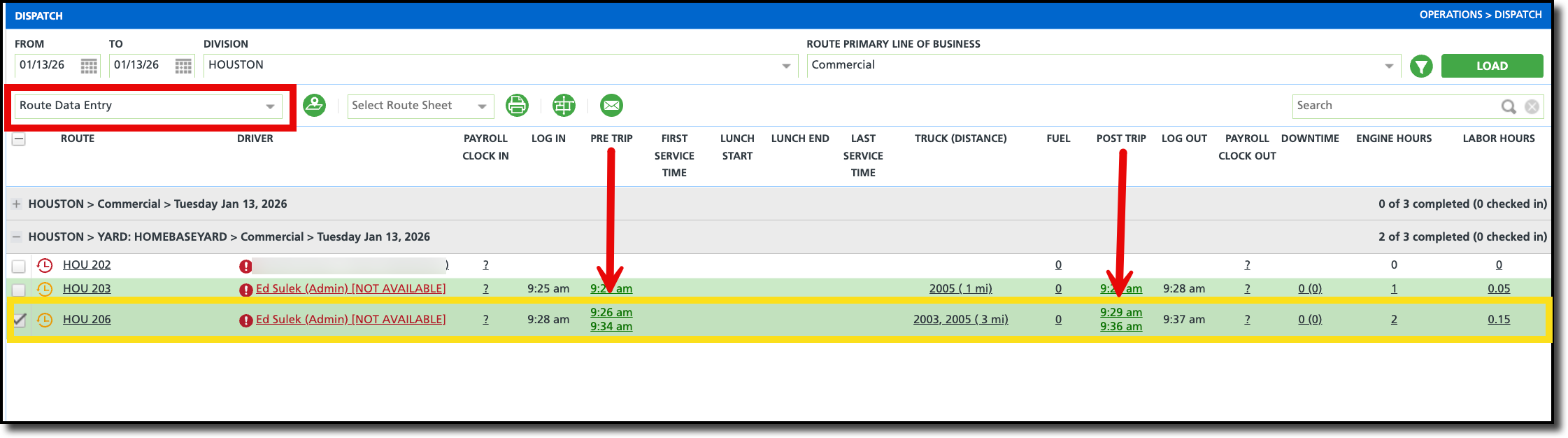The image size is (1568, 438).
Task: Click engine hours 1 for HOU 203
Action: (1394, 288)
